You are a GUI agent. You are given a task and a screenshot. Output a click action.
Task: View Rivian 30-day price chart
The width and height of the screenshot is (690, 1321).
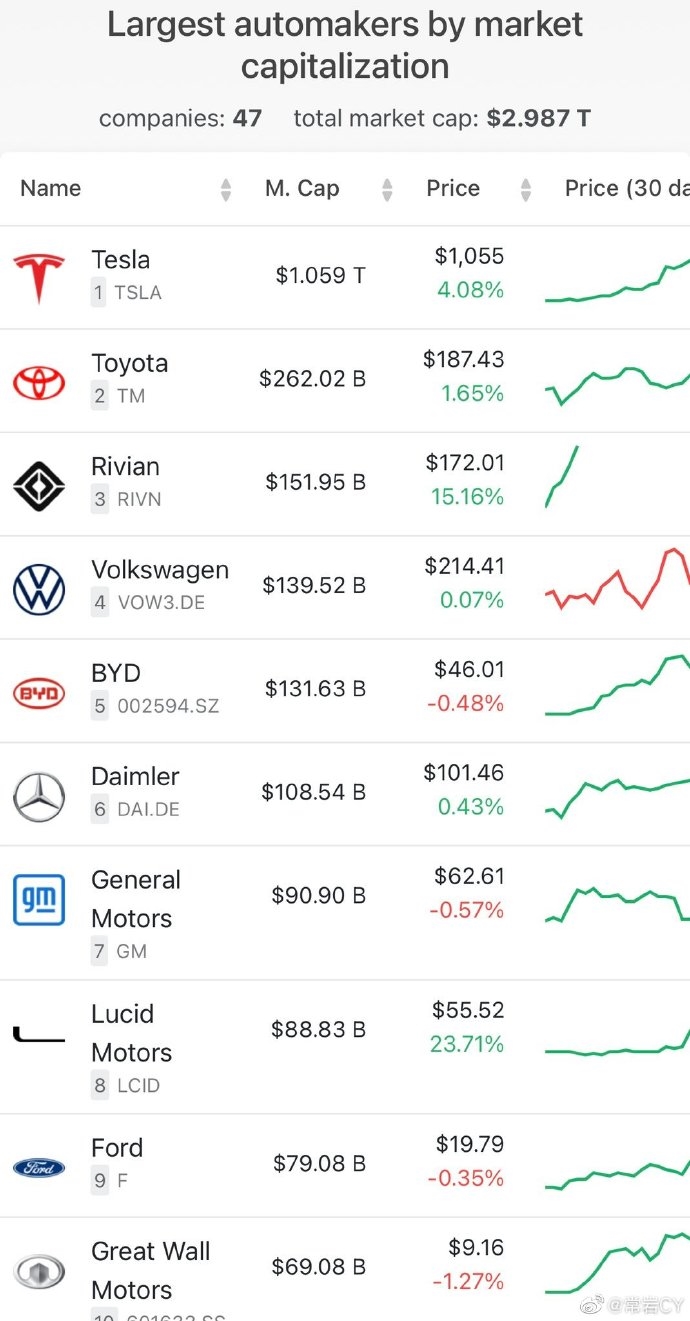pyautogui.click(x=562, y=478)
